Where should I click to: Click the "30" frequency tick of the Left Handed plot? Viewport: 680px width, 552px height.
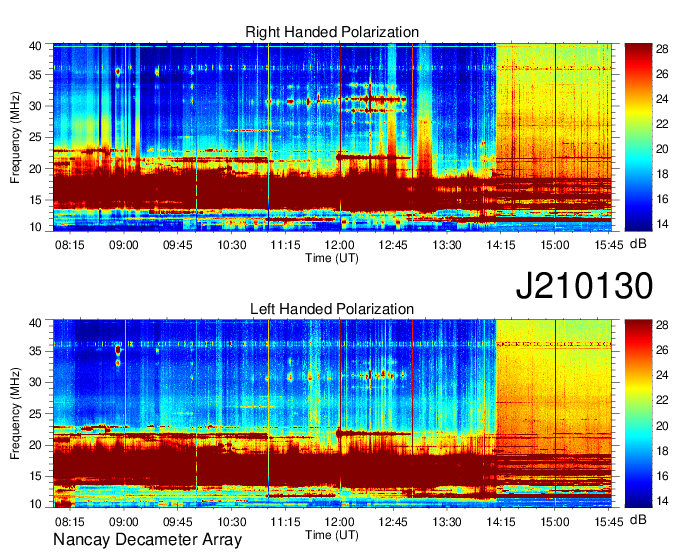tap(36, 382)
